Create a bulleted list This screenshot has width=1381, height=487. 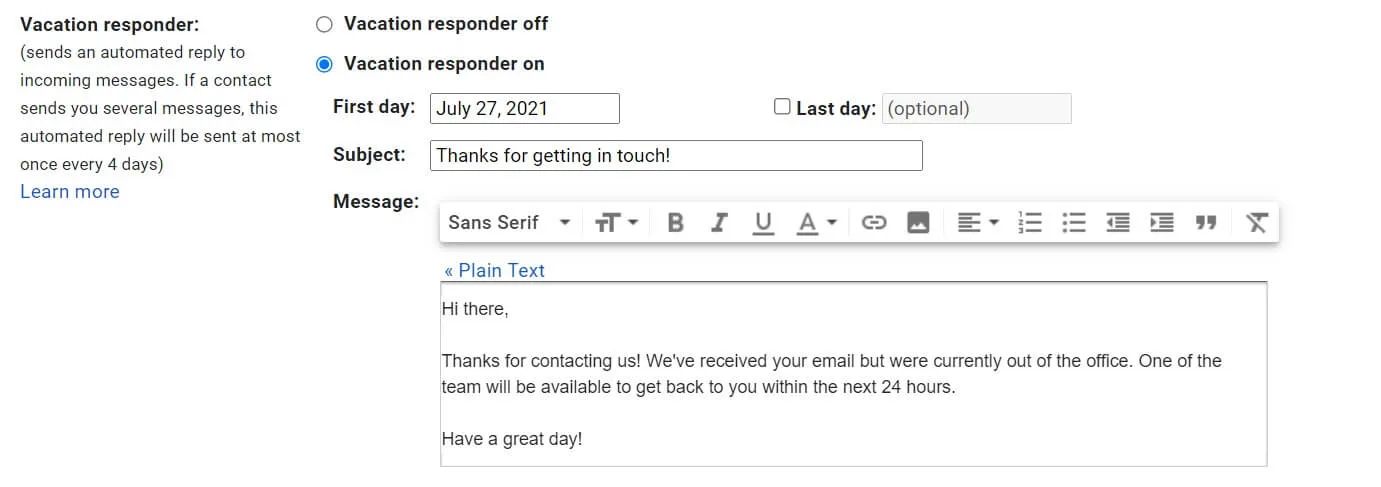pos(1074,223)
